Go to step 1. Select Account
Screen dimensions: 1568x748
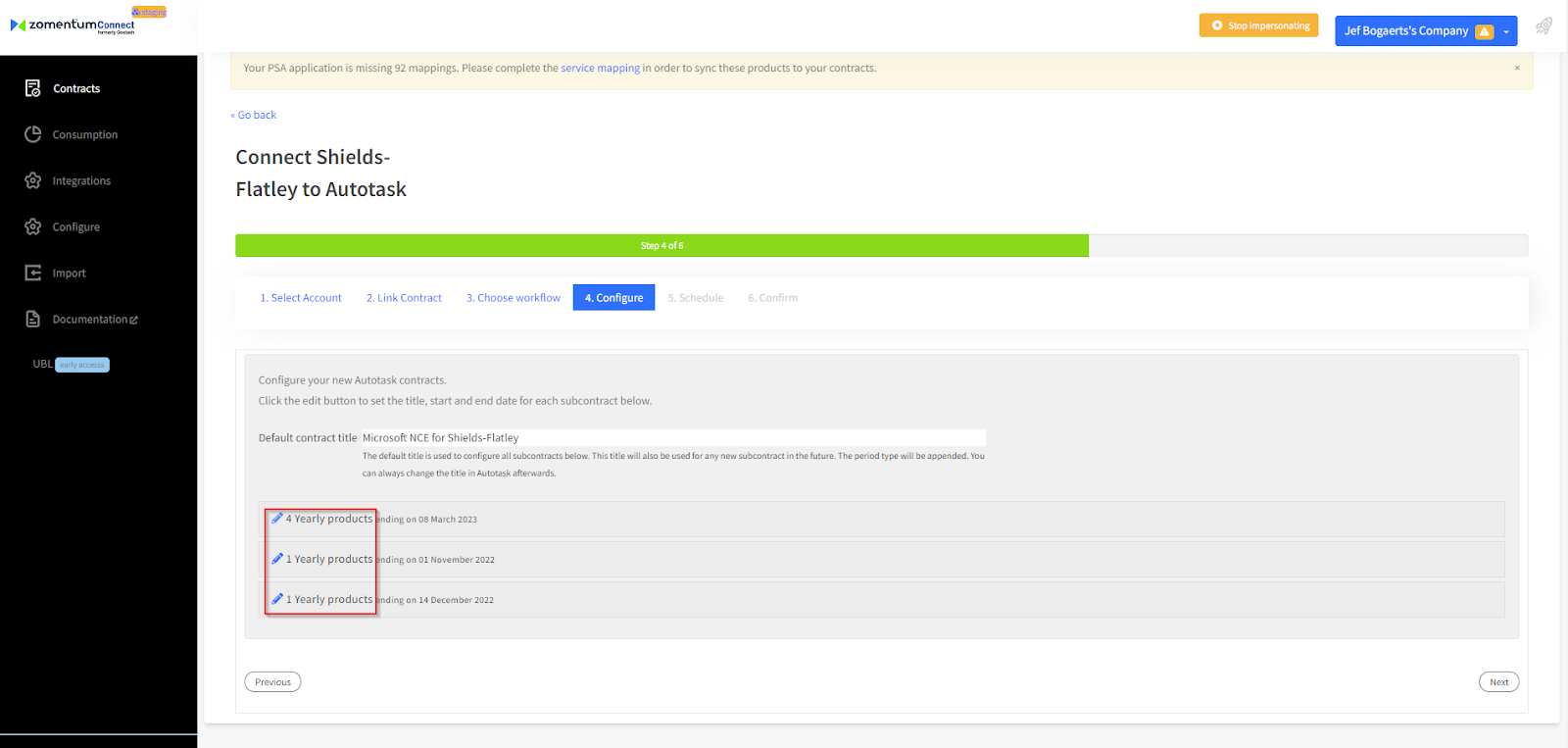(301, 298)
